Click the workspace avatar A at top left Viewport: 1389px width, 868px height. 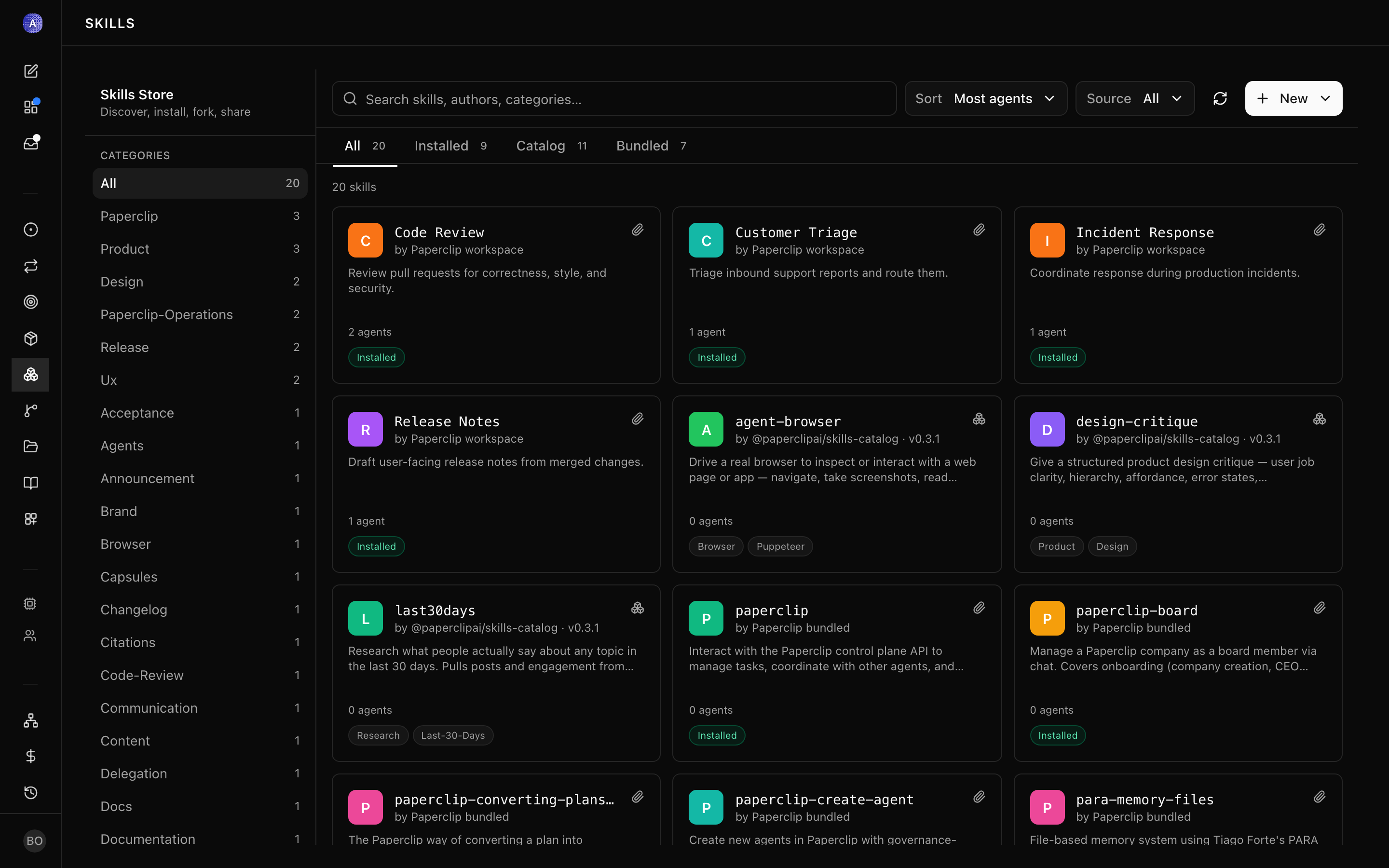33,23
